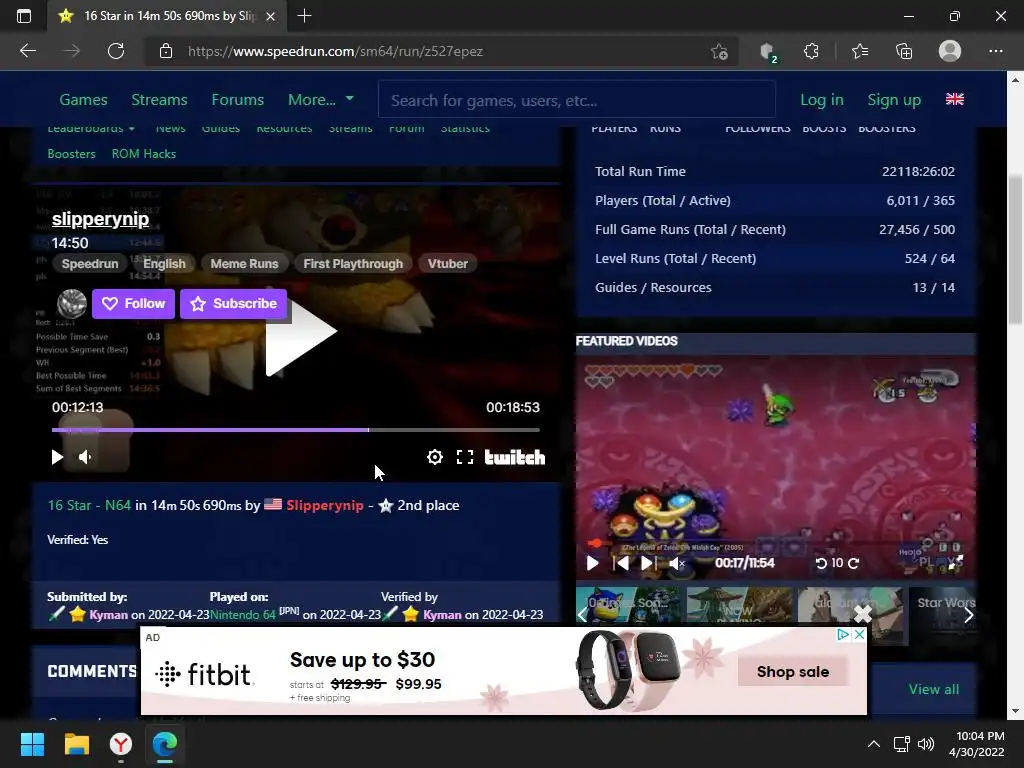Open the AdChoices info icon

coord(843,634)
